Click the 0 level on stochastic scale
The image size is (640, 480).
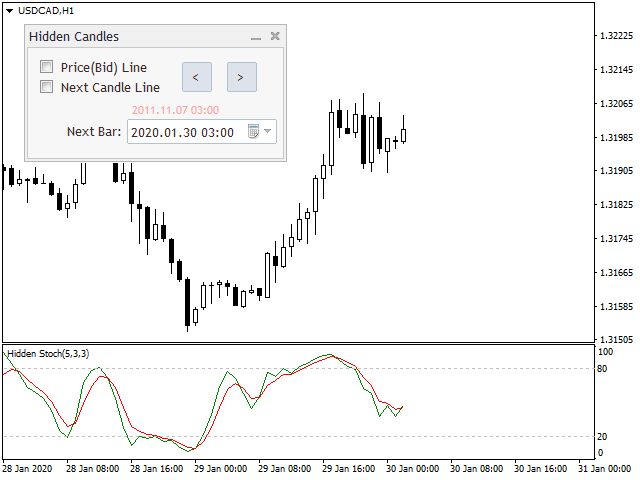coord(600,453)
